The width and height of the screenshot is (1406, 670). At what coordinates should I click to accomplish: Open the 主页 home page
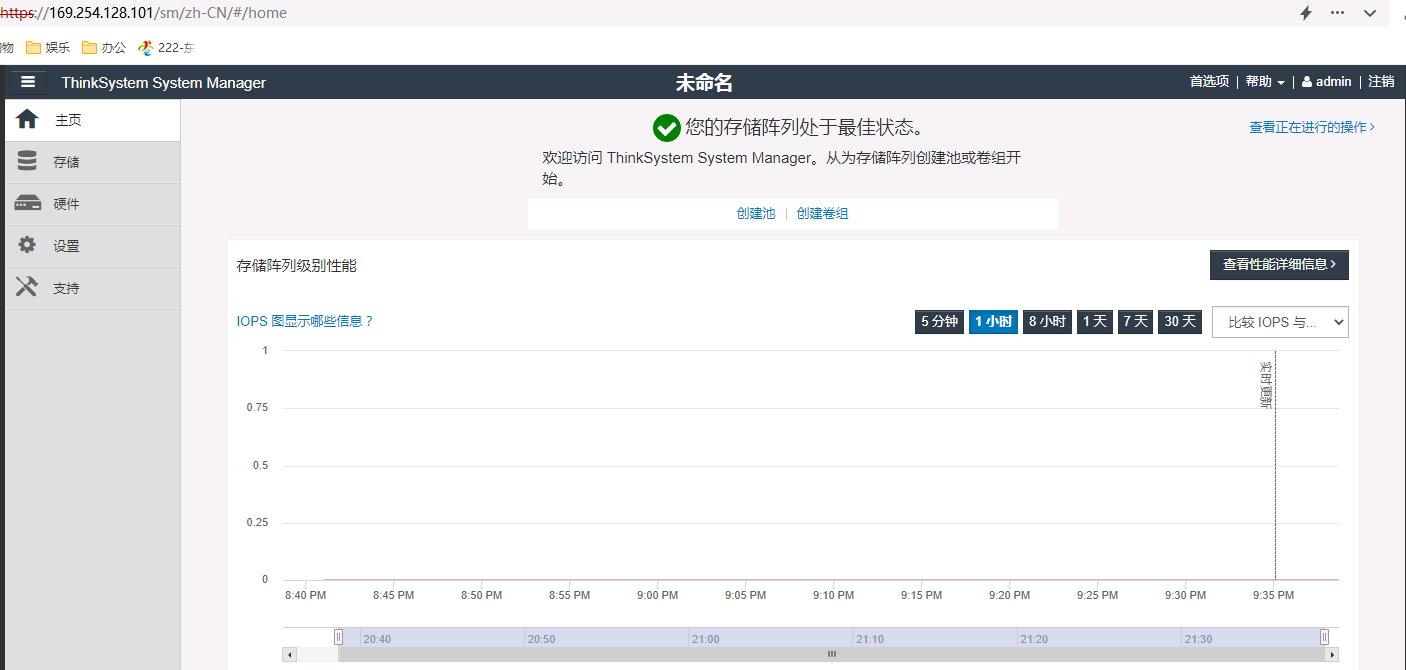(x=92, y=120)
